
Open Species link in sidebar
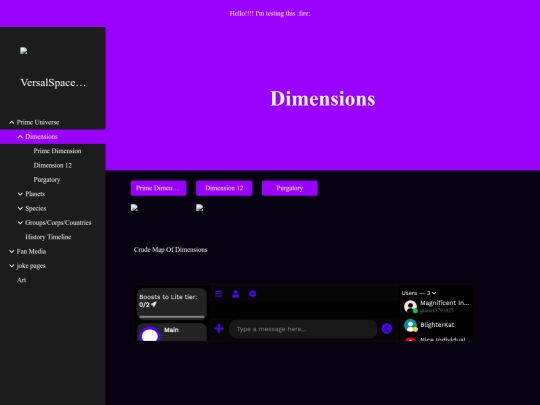pyautogui.click(x=35, y=208)
